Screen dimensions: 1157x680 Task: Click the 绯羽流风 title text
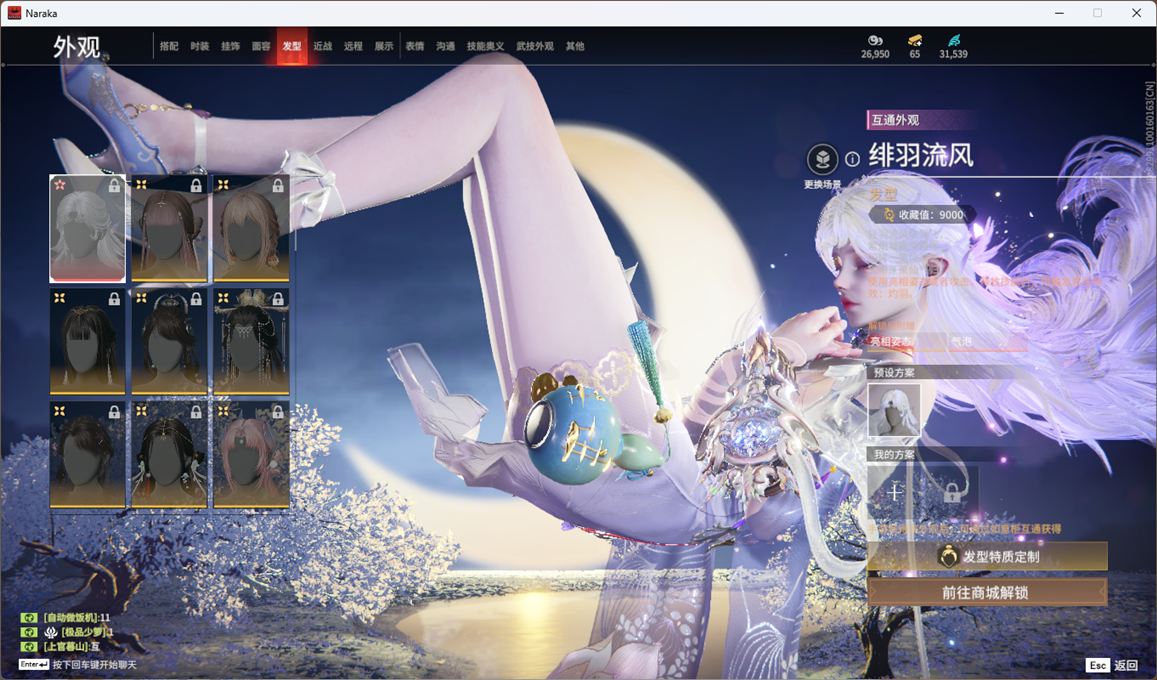click(921, 156)
